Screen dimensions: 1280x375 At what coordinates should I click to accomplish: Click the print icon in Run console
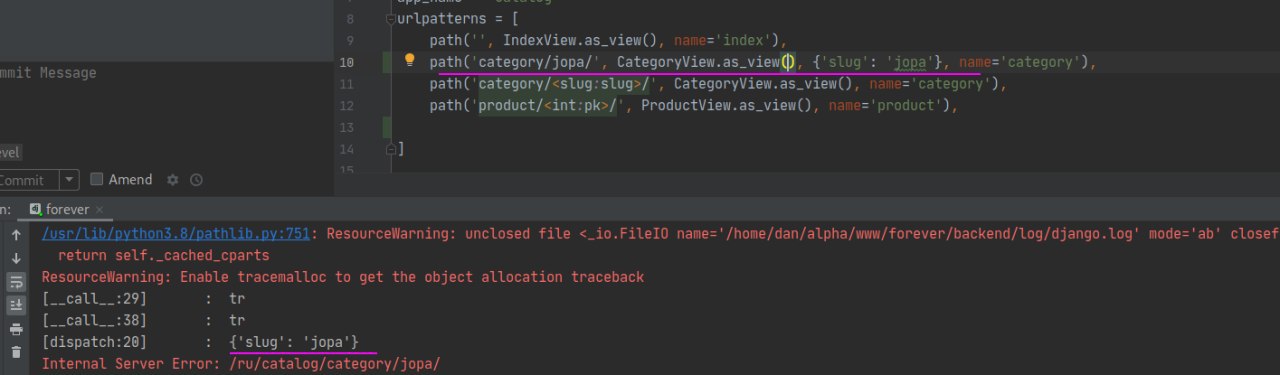[x=16, y=329]
